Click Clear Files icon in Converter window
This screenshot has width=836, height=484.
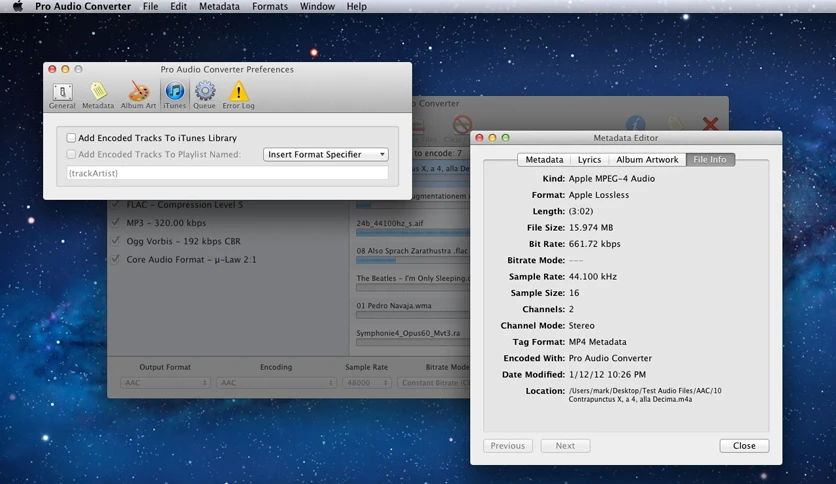(462, 125)
